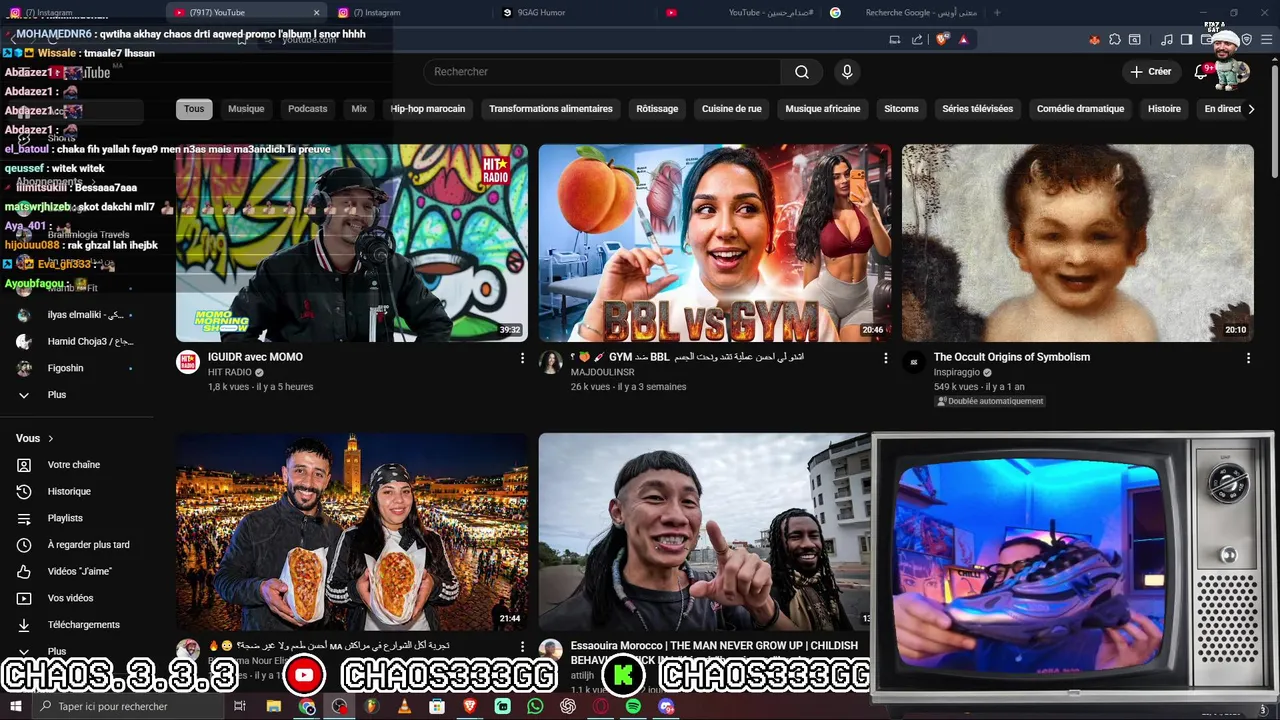Click the share page icon in address bar
This screenshot has height=720, width=1280.
point(917,40)
